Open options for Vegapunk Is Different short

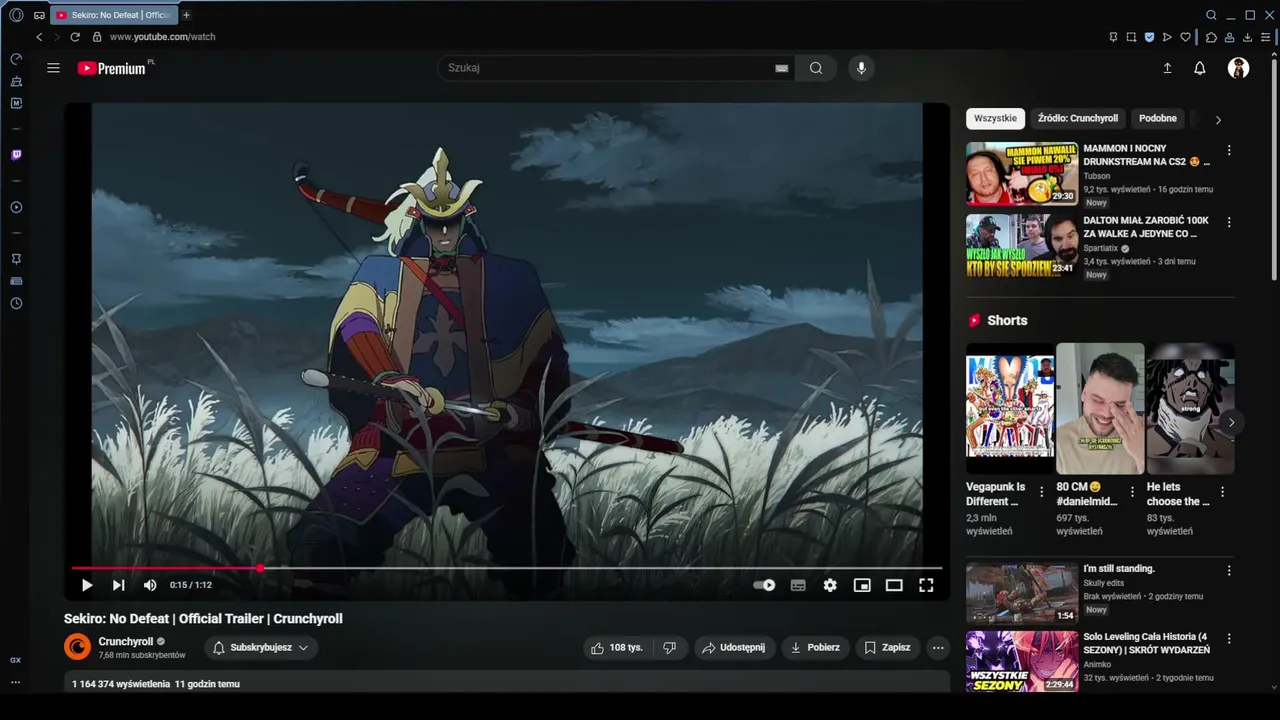tap(1042, 492)
